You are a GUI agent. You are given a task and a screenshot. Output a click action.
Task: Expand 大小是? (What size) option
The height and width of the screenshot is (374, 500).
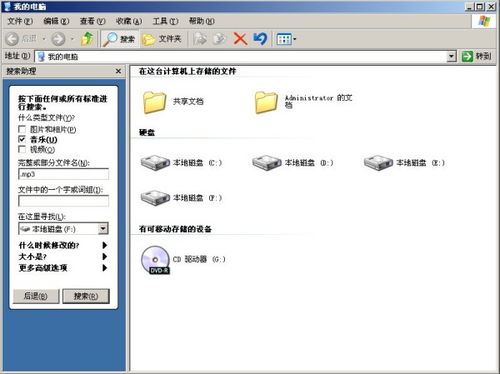point(63,257)
